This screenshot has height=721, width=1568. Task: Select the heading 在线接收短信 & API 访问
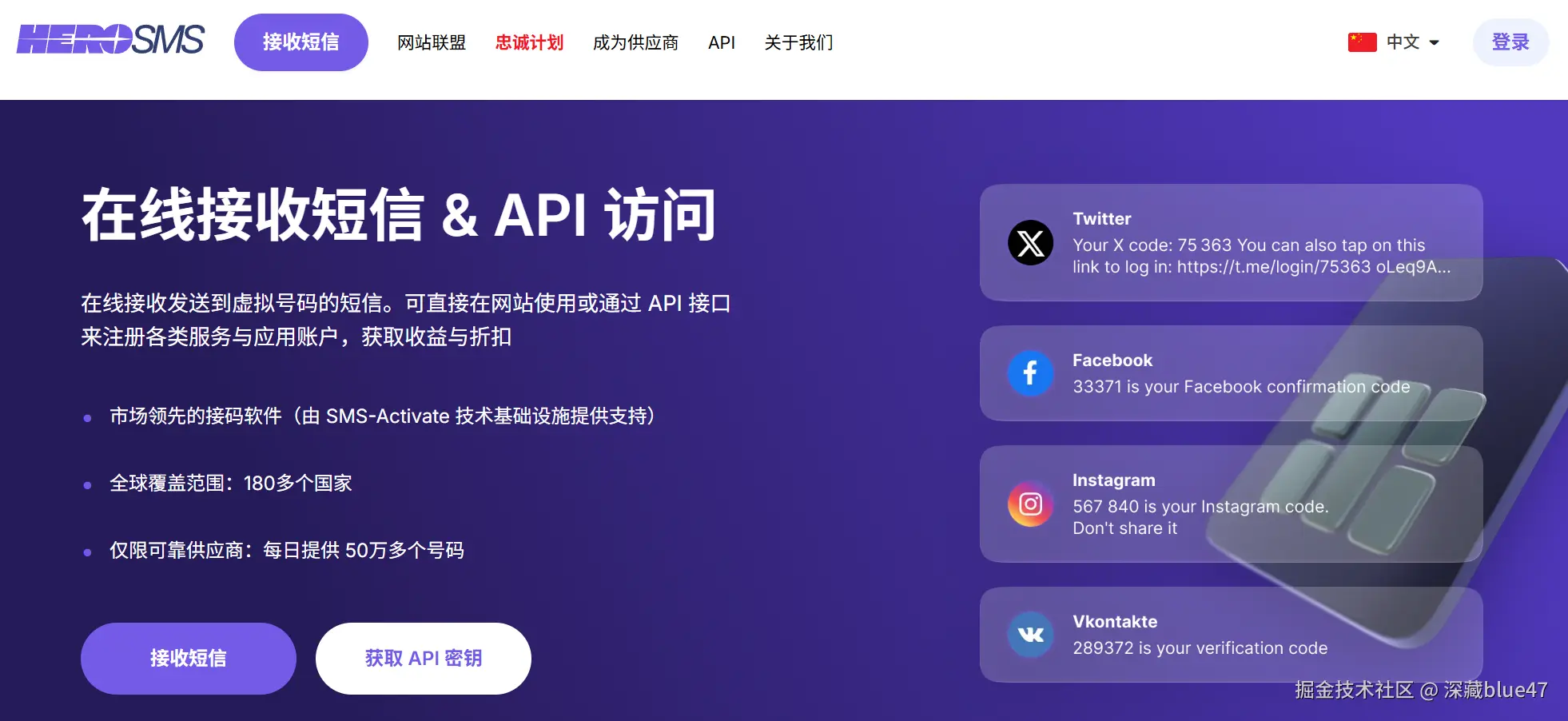[x=399, y=215]
